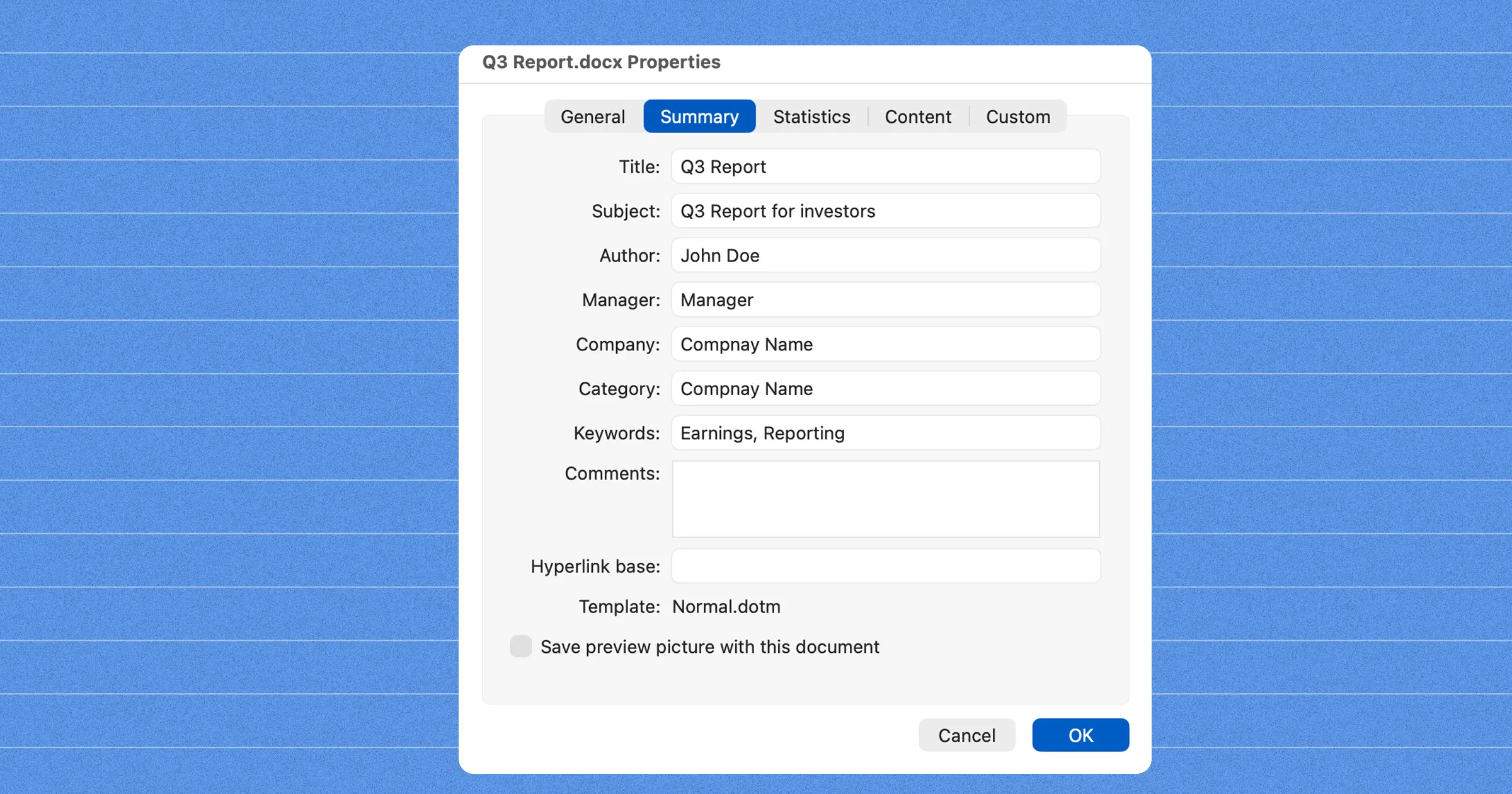
Task: Switch to the General tab
Action: tap(593, 117)
